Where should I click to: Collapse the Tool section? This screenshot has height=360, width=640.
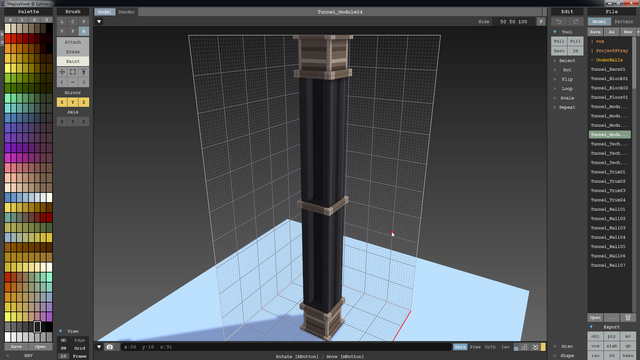coord(555,32)
